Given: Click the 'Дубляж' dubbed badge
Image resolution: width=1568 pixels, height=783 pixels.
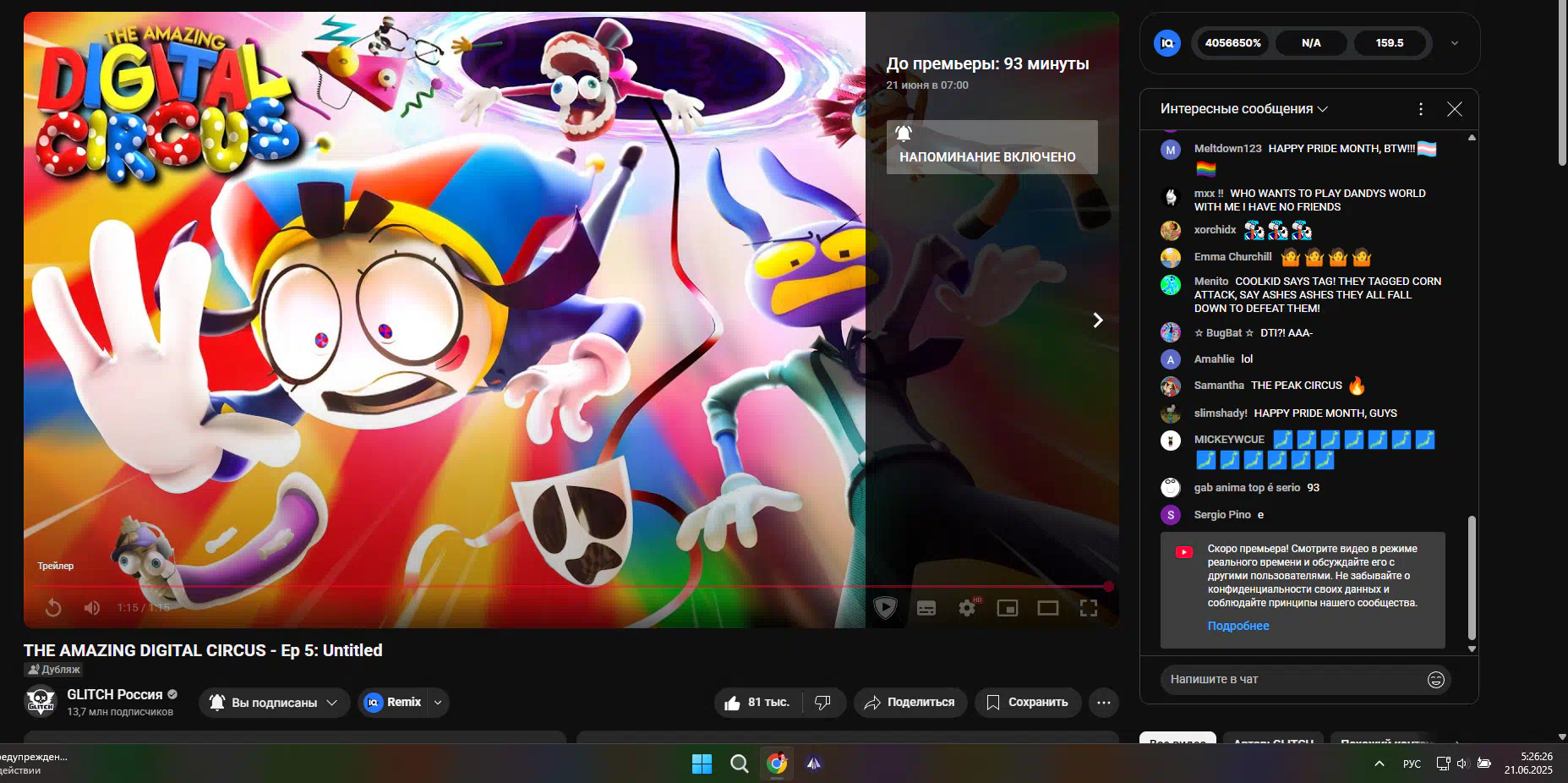Looking at the screenshot, I should click(53, 670).
